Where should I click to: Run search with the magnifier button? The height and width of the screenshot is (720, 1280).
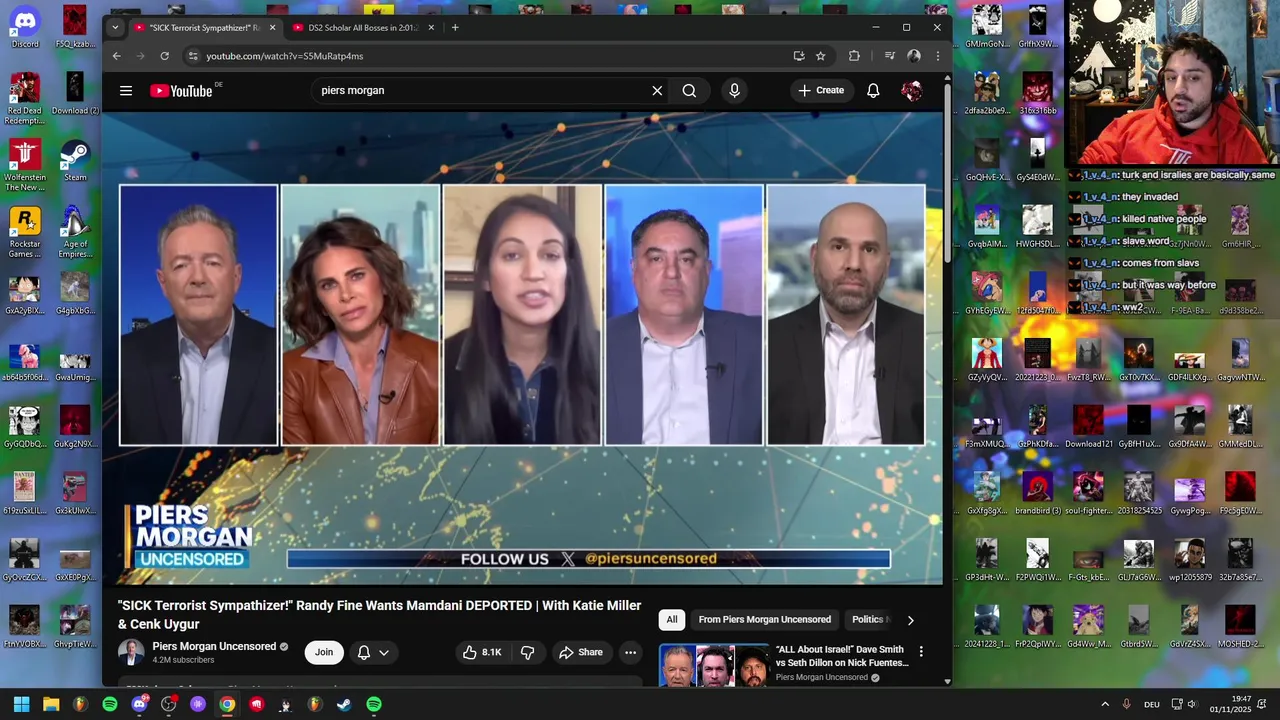(x=689, y=90)
